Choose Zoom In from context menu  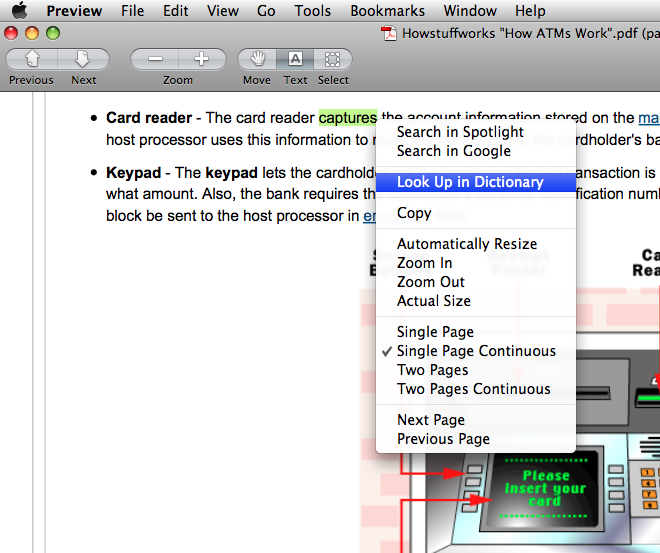click(x=476, y=263)
